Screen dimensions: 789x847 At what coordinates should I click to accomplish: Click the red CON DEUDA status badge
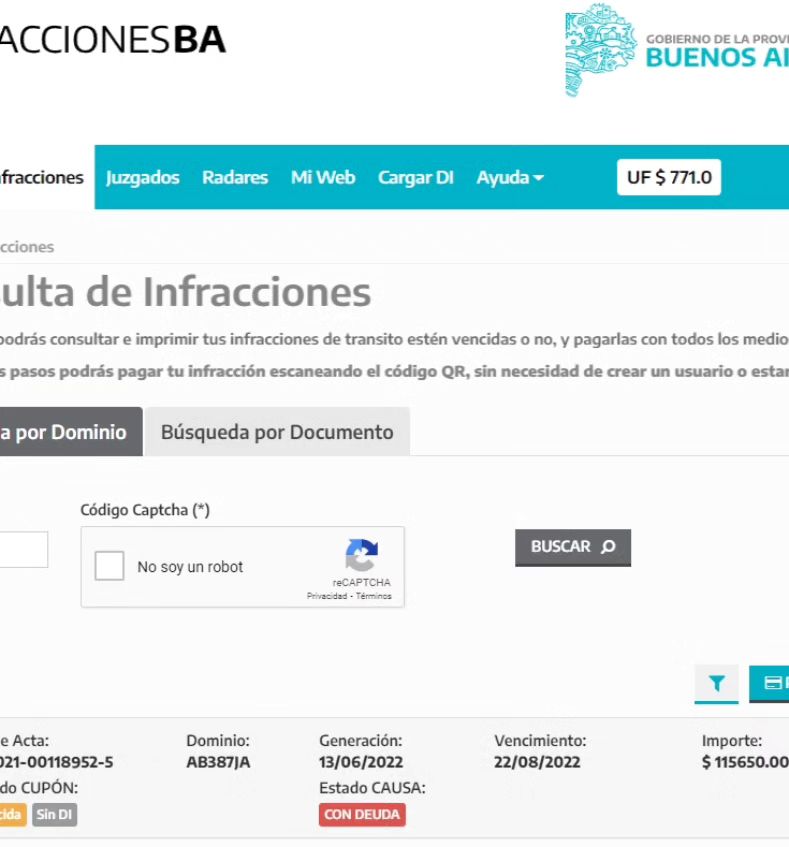point(362,815)
